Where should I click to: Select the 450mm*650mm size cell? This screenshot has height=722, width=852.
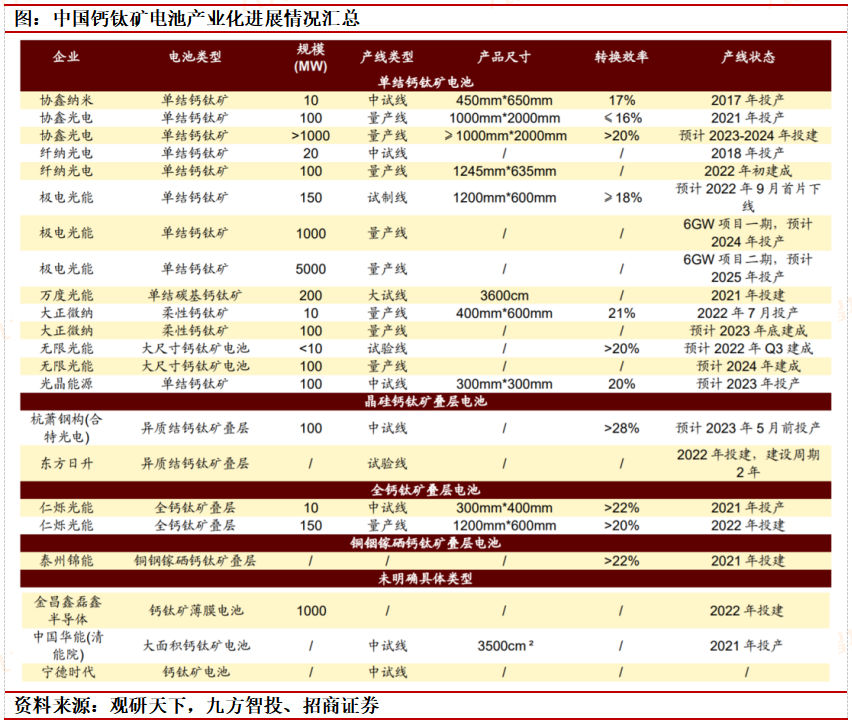click(x=504, y=101)
